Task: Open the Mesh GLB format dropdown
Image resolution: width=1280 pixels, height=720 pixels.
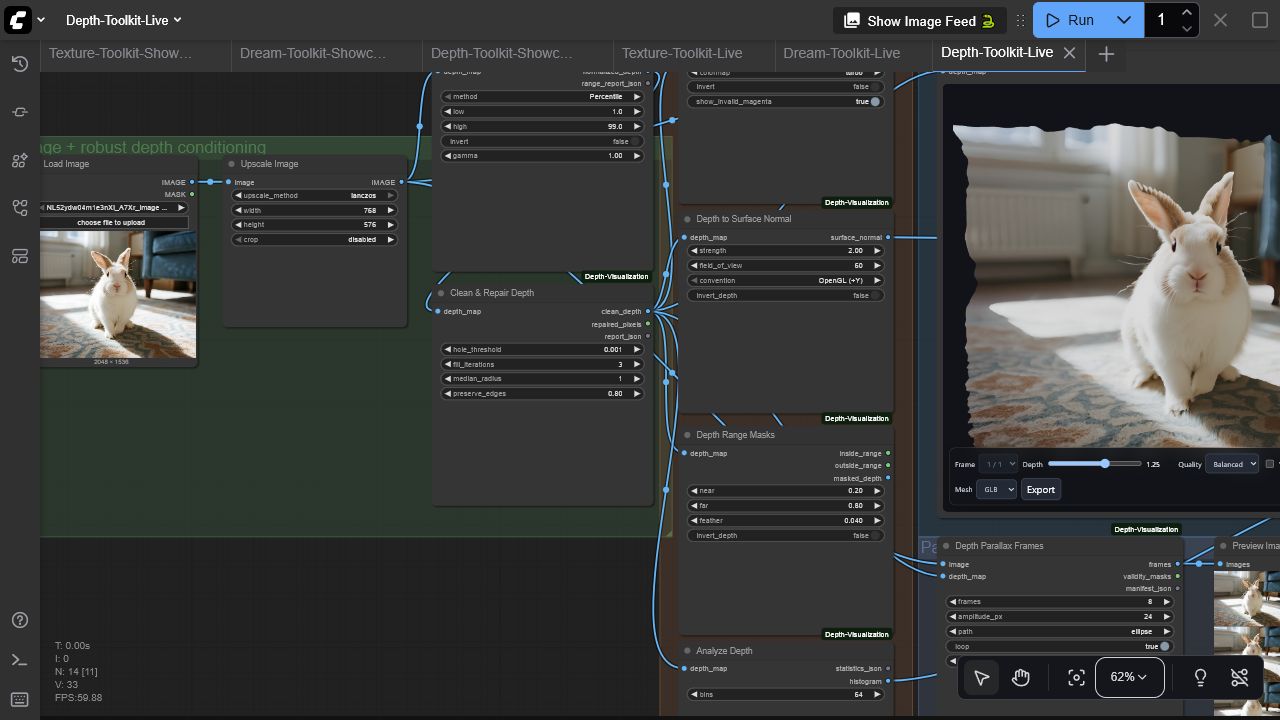Action: point(997,489)
